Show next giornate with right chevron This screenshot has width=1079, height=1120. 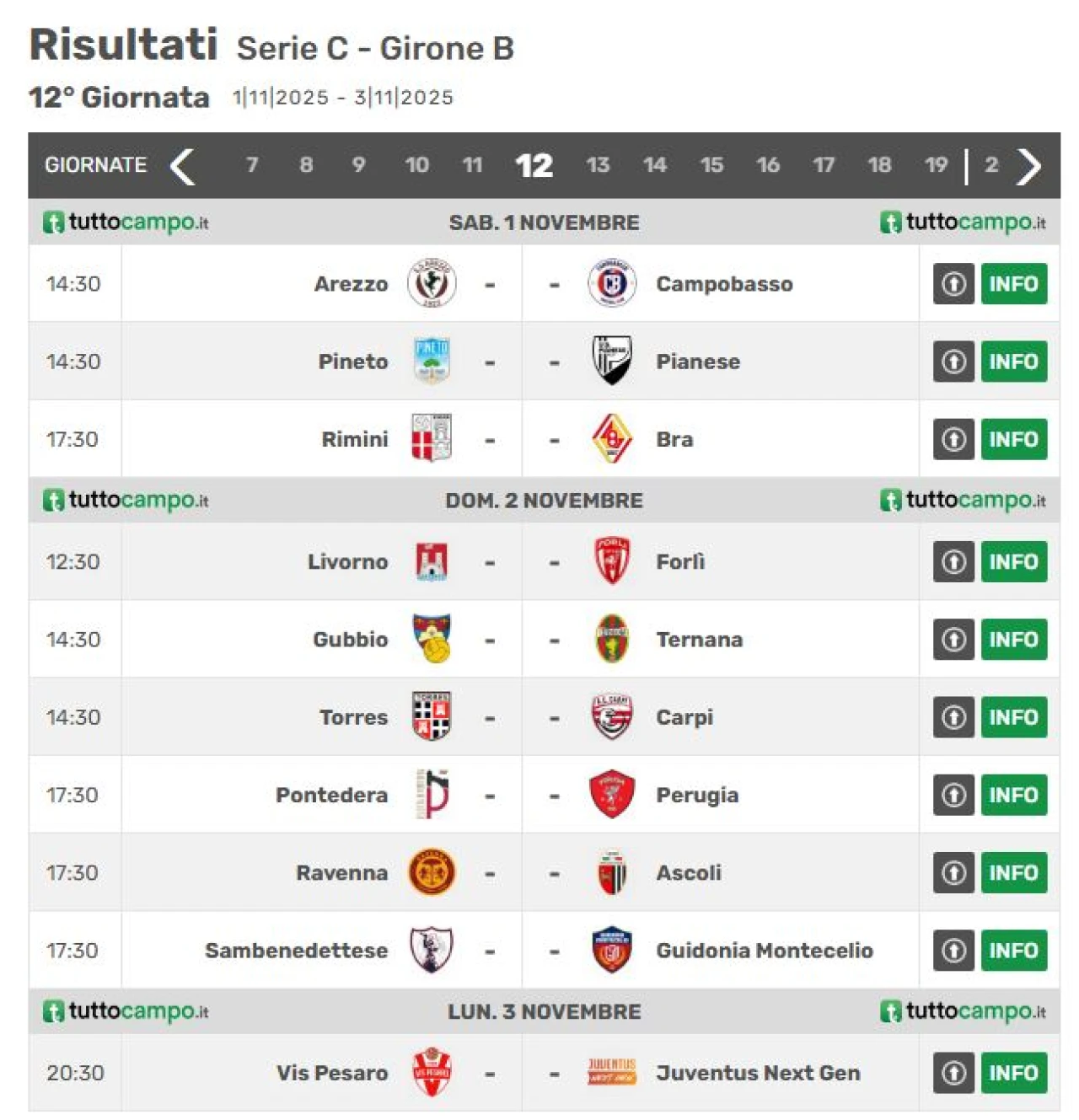(x=1029, y=166)
